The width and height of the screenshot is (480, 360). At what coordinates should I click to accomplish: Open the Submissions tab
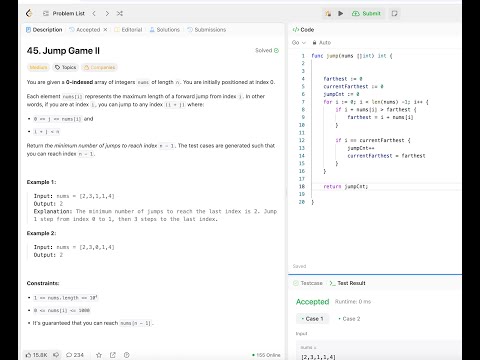tap(207, 30)
